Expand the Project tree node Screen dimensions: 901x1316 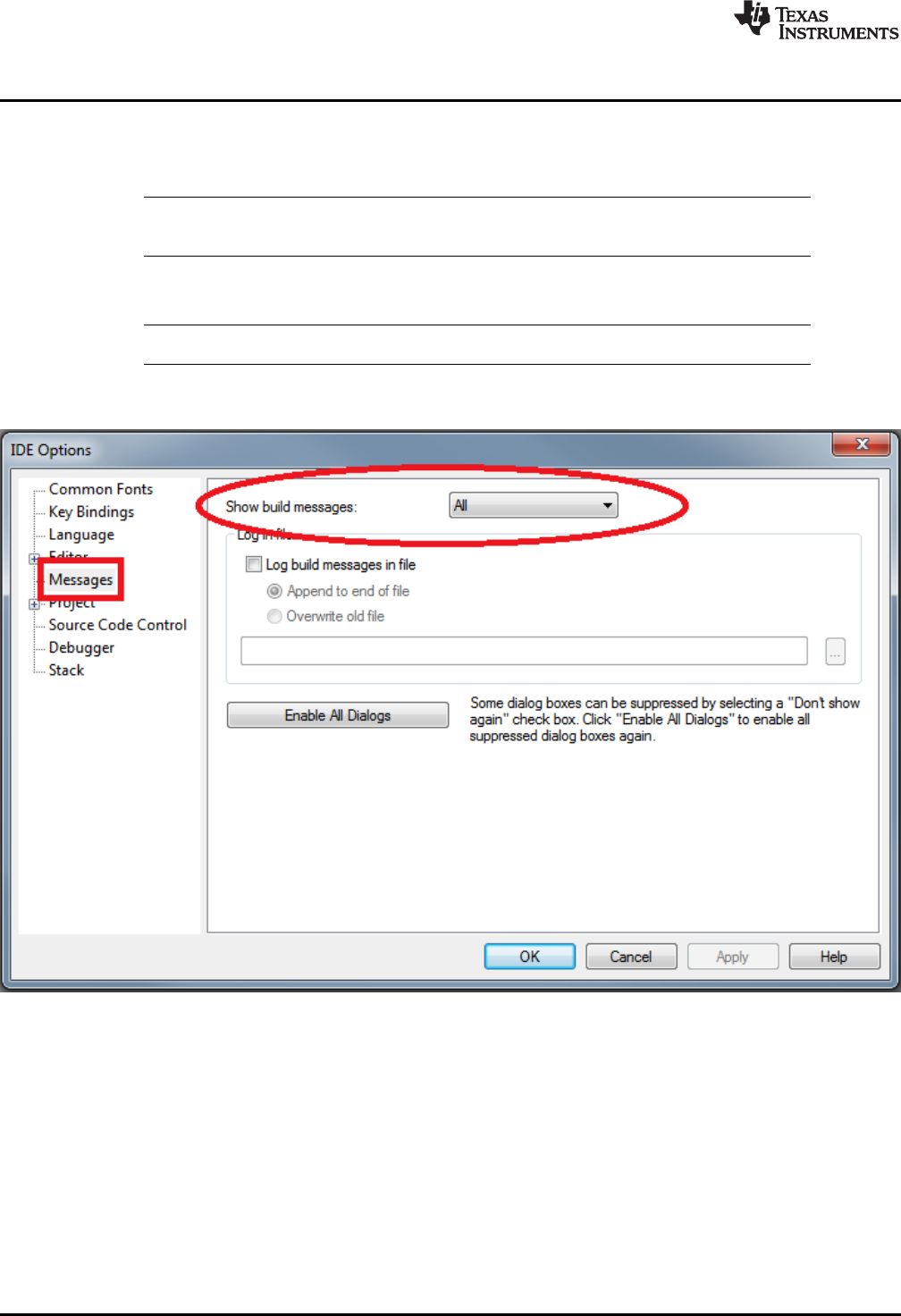coord(34,604)
